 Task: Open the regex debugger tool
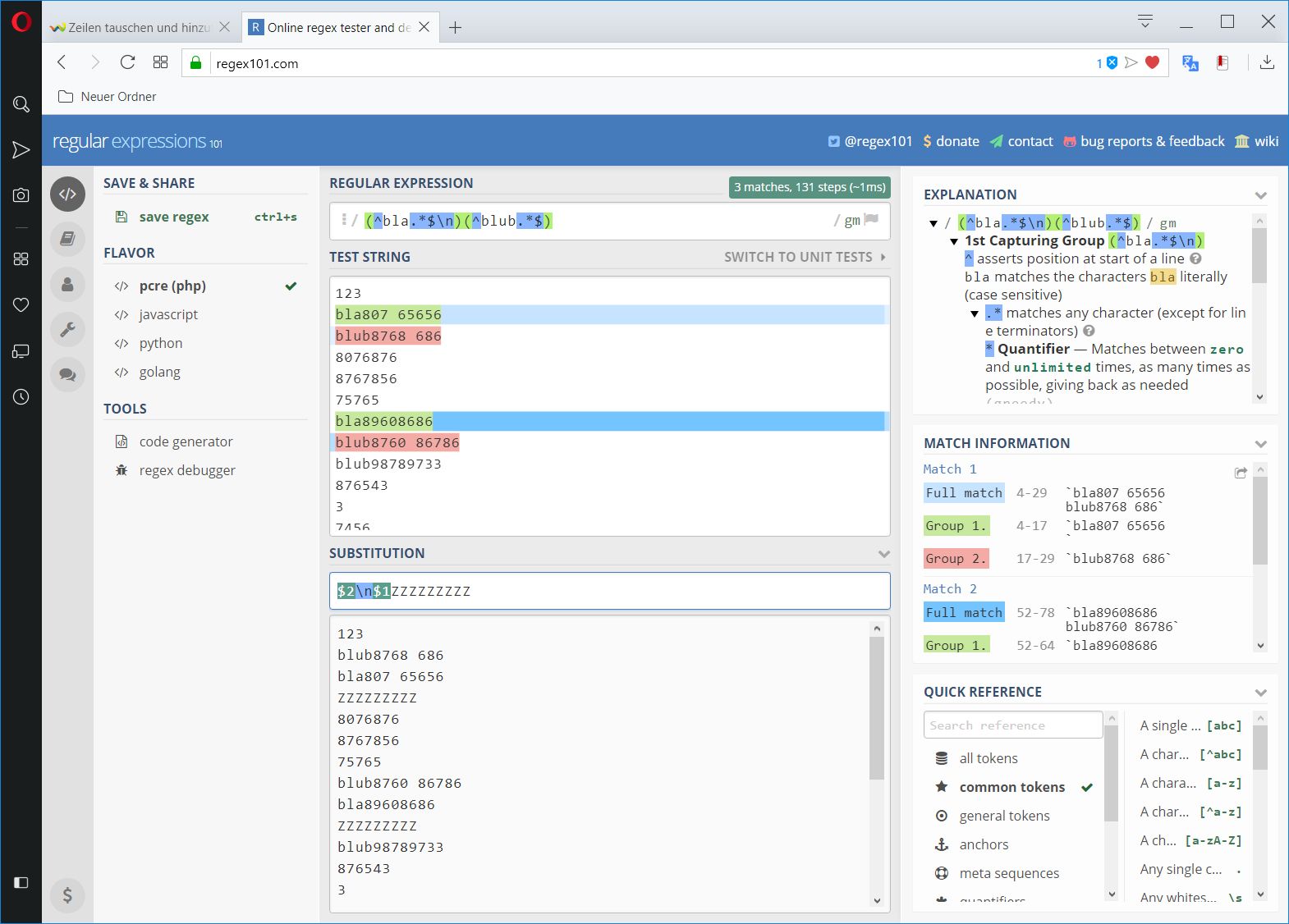click(x=186, y=470)
